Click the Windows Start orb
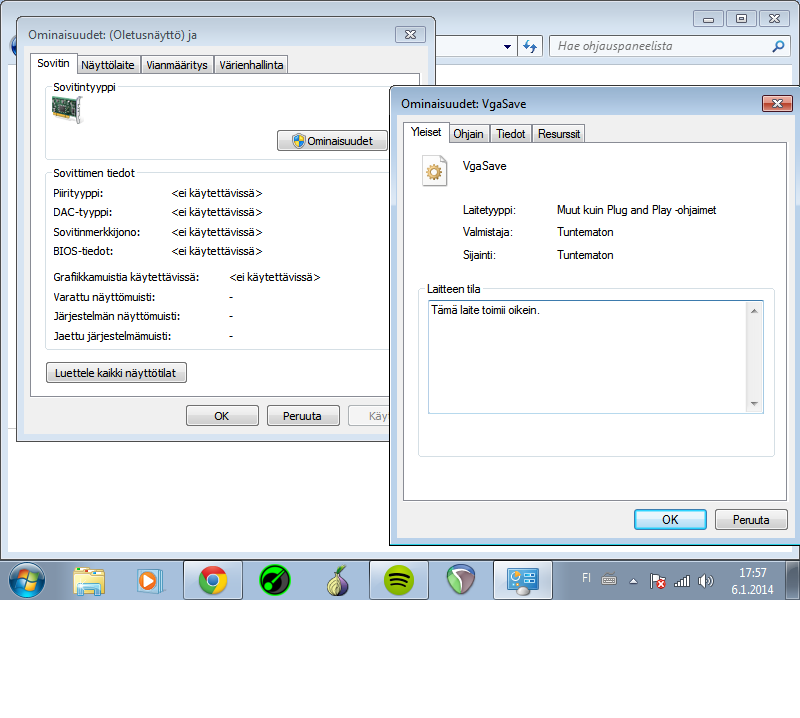 pyautogui.click(x=27, y=580)
